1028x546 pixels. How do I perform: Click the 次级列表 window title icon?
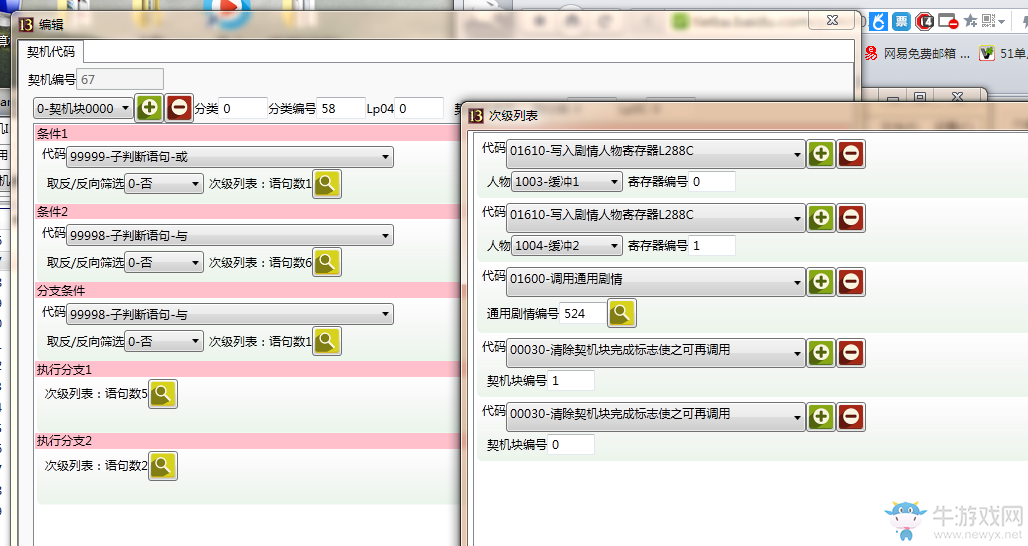tap(477, 116)
